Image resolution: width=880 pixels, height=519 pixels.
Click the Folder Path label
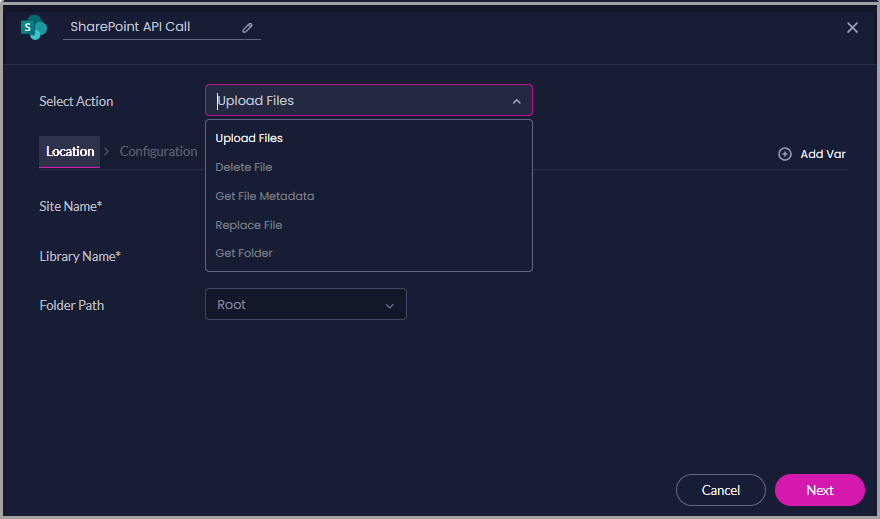72,305
